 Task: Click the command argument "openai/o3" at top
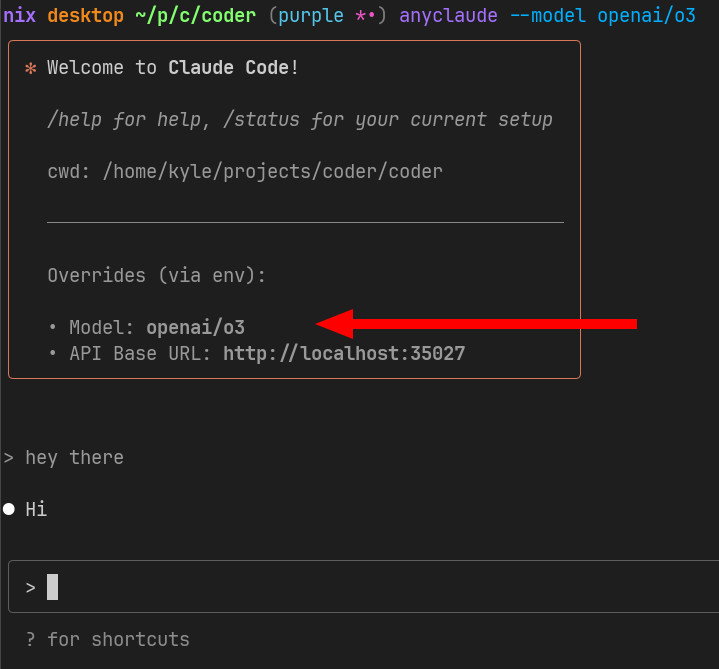[x=647, y=16]
